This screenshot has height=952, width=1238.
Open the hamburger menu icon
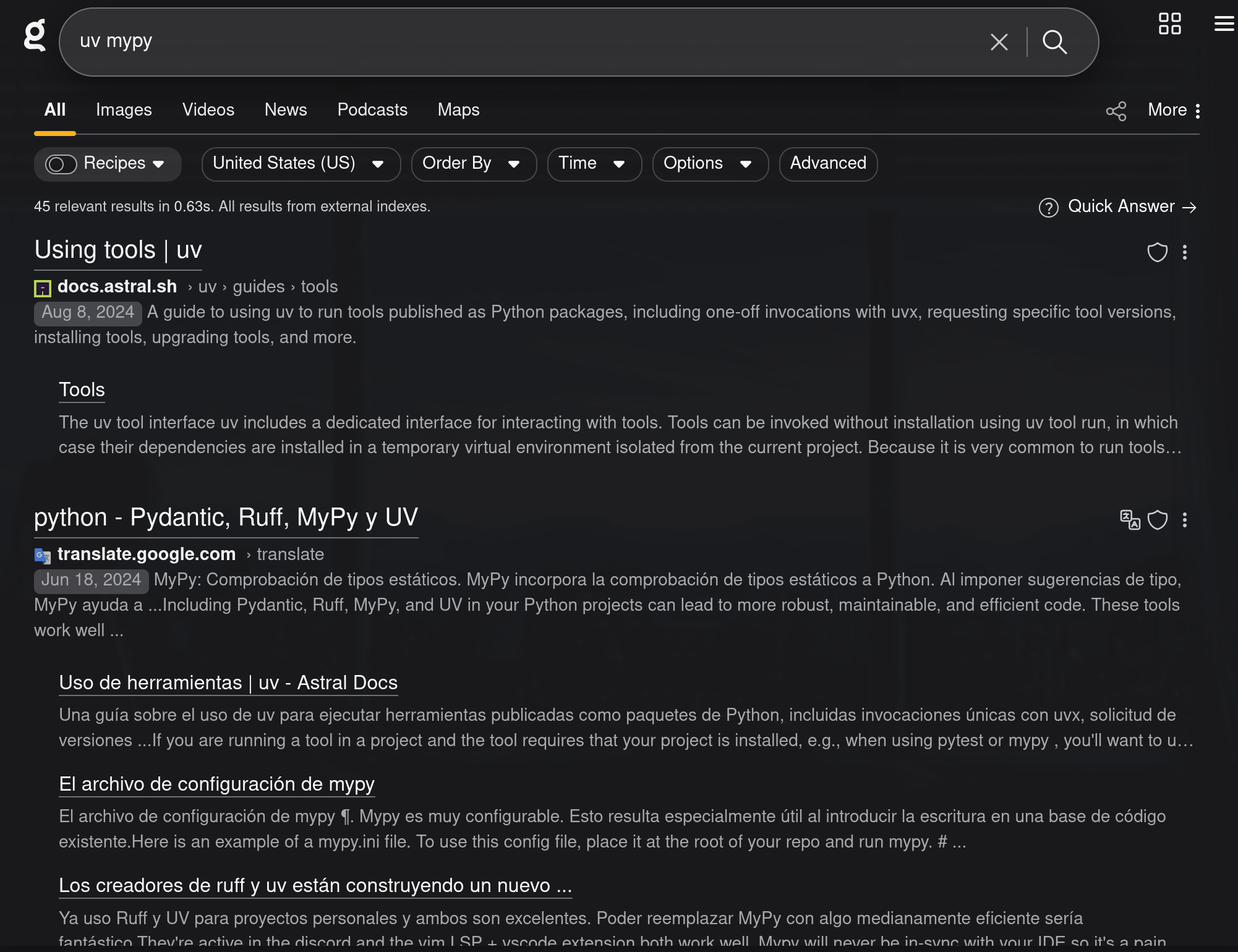[x=1224, y=24]
